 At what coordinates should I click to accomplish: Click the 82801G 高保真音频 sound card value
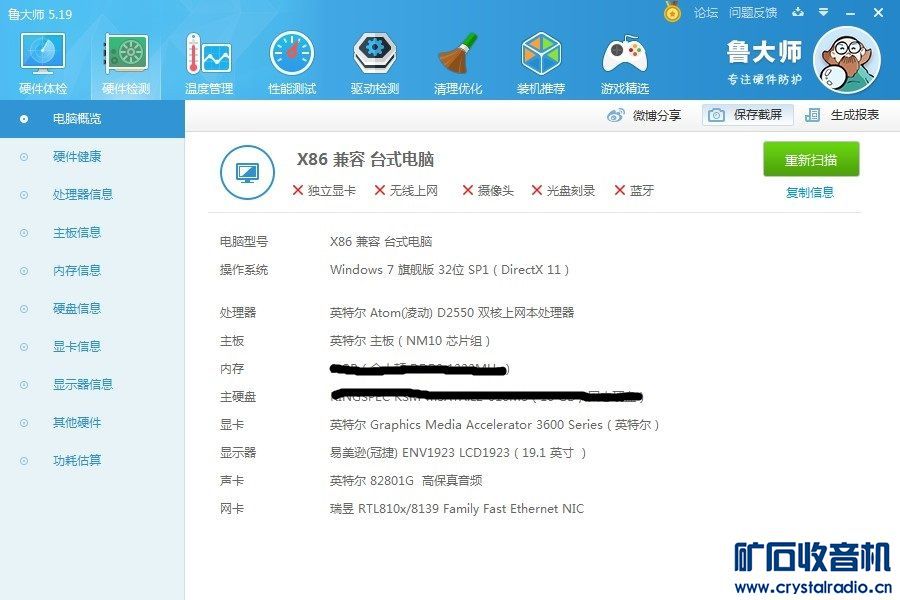(406, 481)
